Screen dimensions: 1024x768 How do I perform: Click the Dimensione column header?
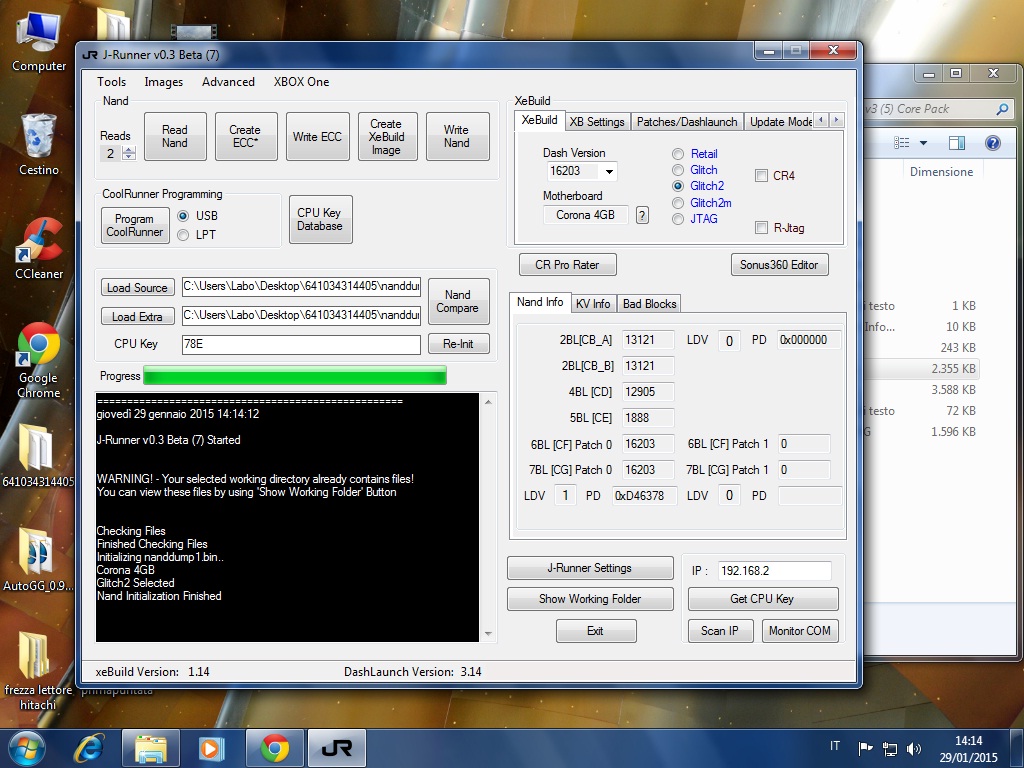pos(941,172)
